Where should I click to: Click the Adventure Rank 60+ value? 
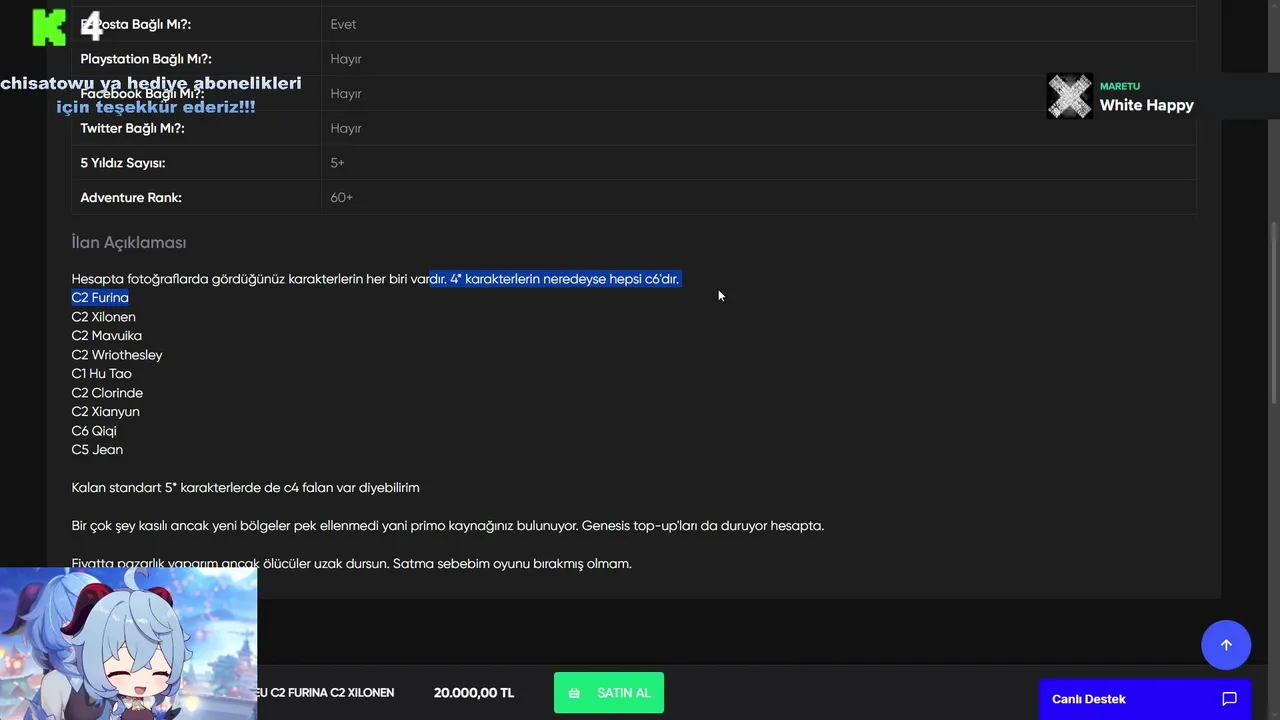pyautogui.click(x=342, y=198)
